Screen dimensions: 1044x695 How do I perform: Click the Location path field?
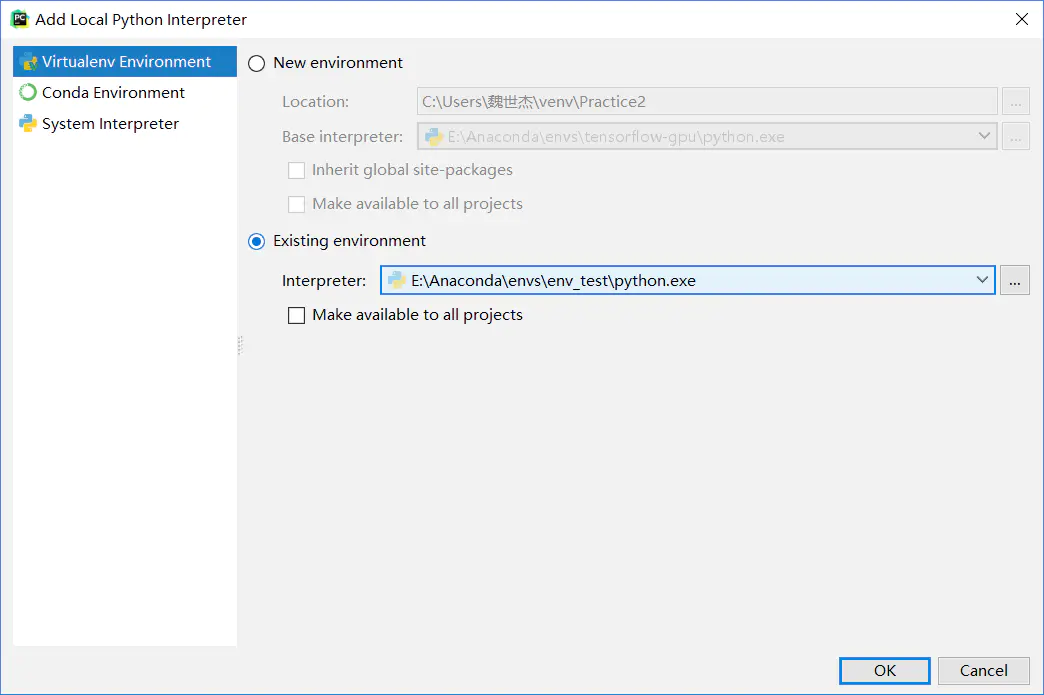pyautogui.click(x=707, y=101)
